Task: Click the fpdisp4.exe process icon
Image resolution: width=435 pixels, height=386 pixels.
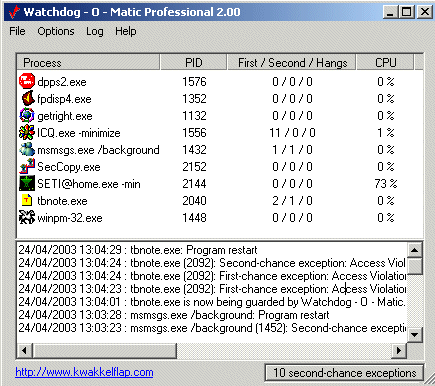Action: click(28, 98)
